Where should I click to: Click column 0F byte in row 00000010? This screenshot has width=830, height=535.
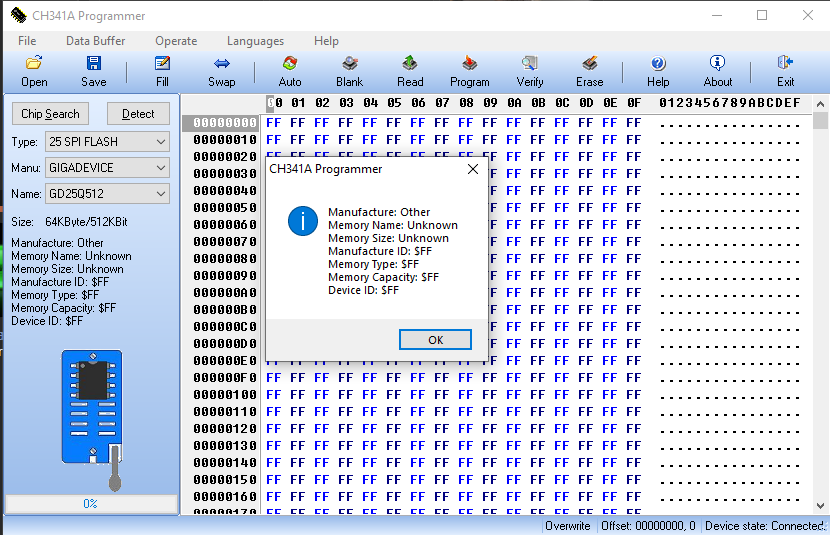[x=634, y=140]
